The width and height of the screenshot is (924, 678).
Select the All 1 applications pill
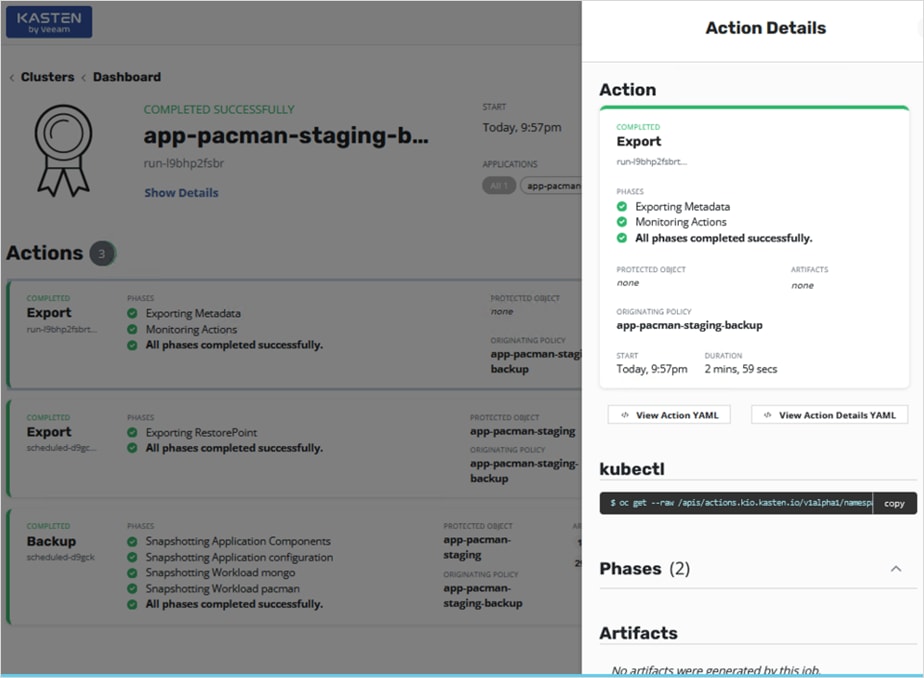pos(499,186)
